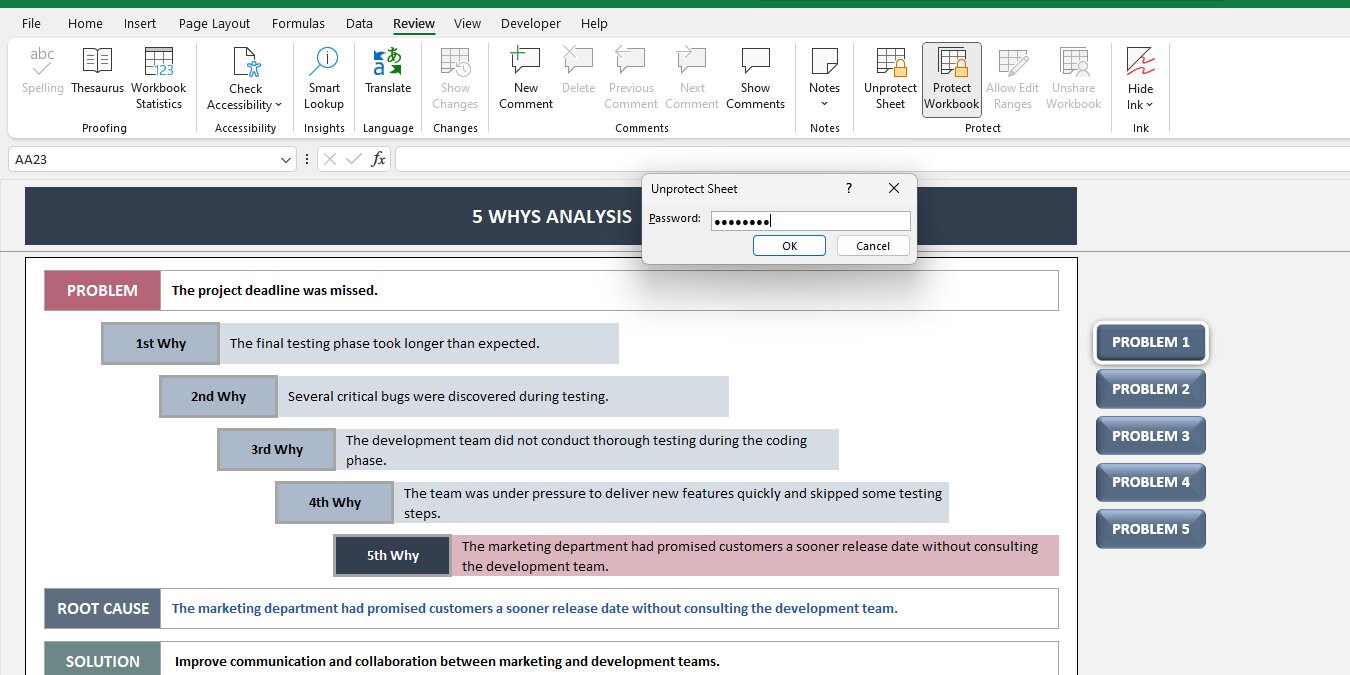Open Workbook Statistics
Image resolution: width=1350 pixels, height=675 pixels.
click(x=159, y=78)
